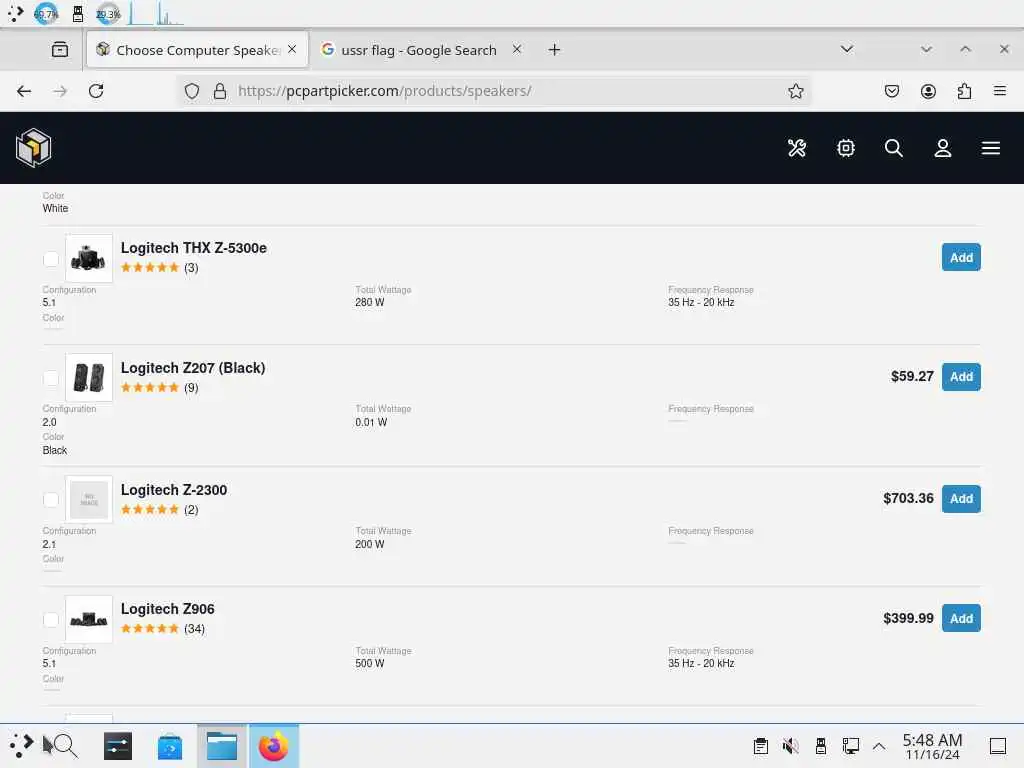
Task: Check the Logitech Z-2300 checkbox
Action: coord(51,500)
